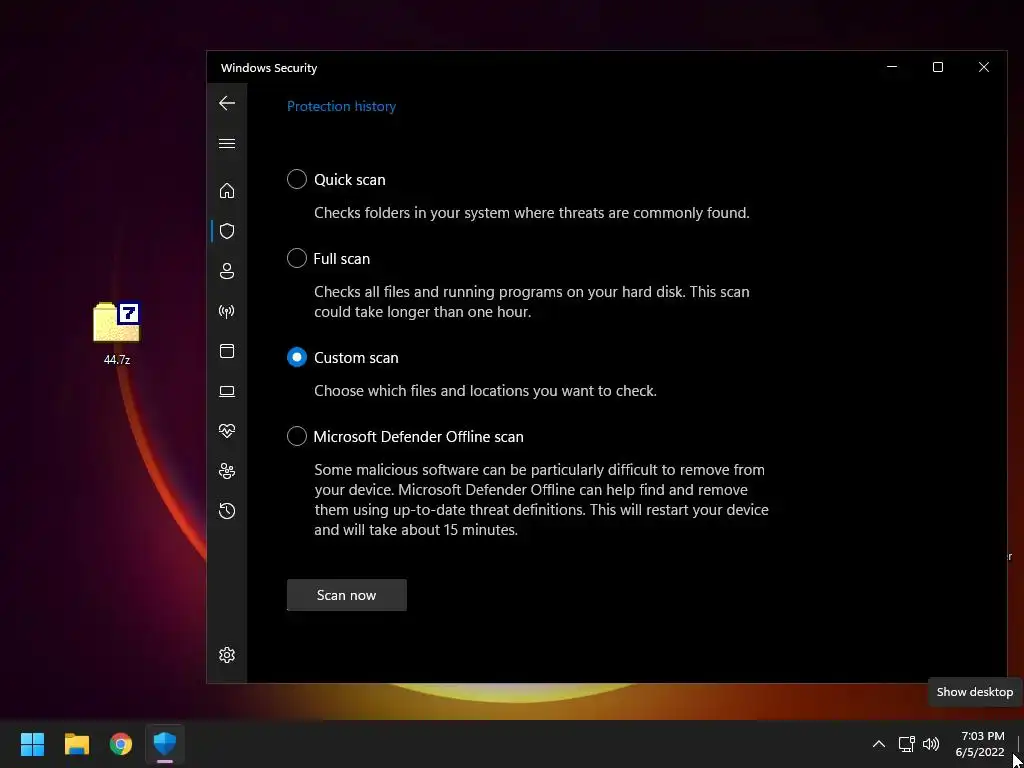Open Account protection person icon
This screenshot has width=1024, height=768.
click(227, 271)
